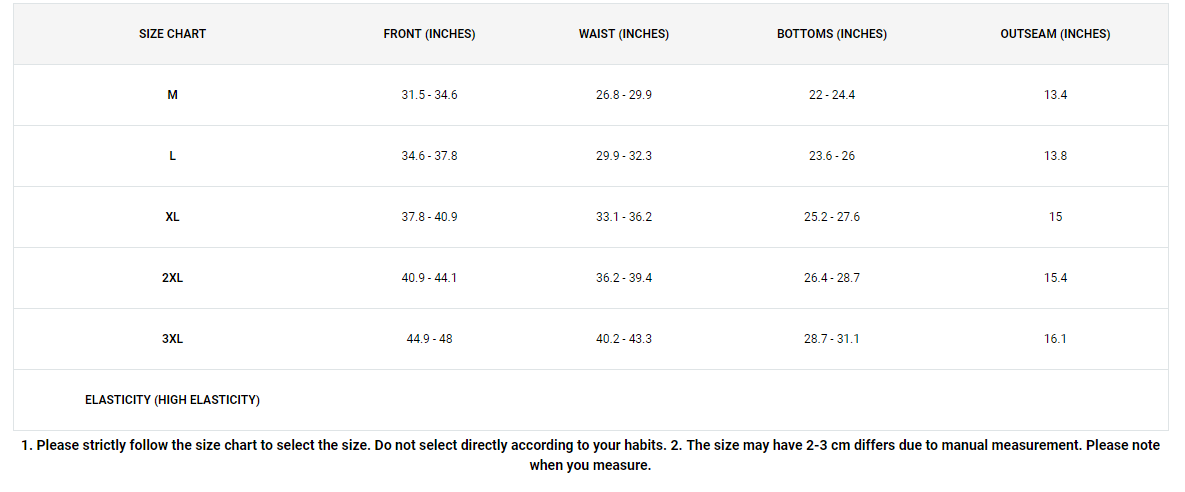Click the ELASTICITY (HIGH ELASTICITY) cell
This screenshot has width=1185, height=492.
pos(172,400)
